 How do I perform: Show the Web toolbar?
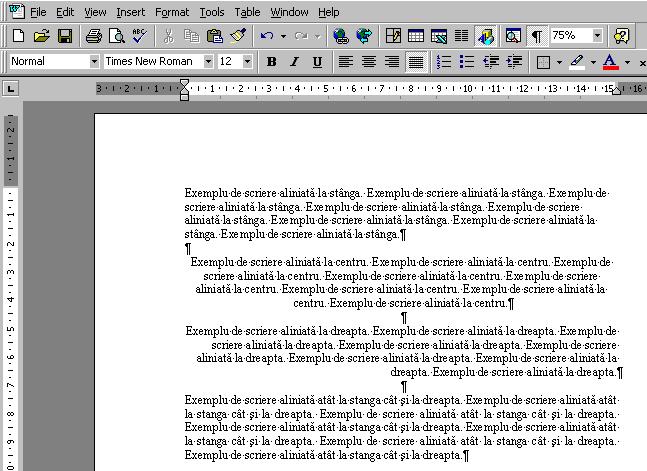tap(364, 36)
